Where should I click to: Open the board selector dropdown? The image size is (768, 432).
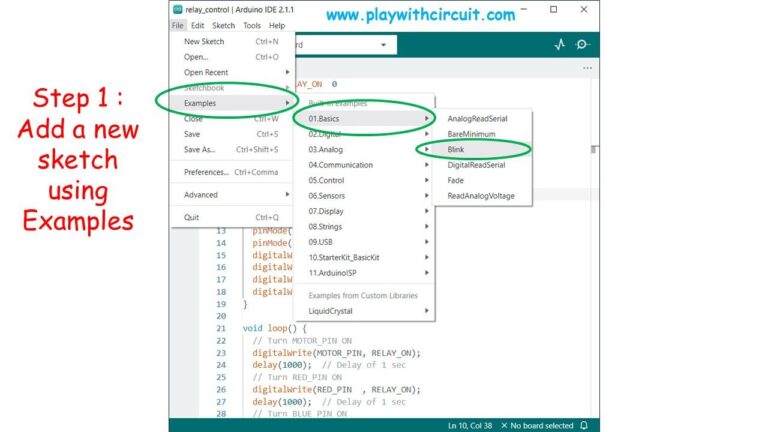click(345, 45)
